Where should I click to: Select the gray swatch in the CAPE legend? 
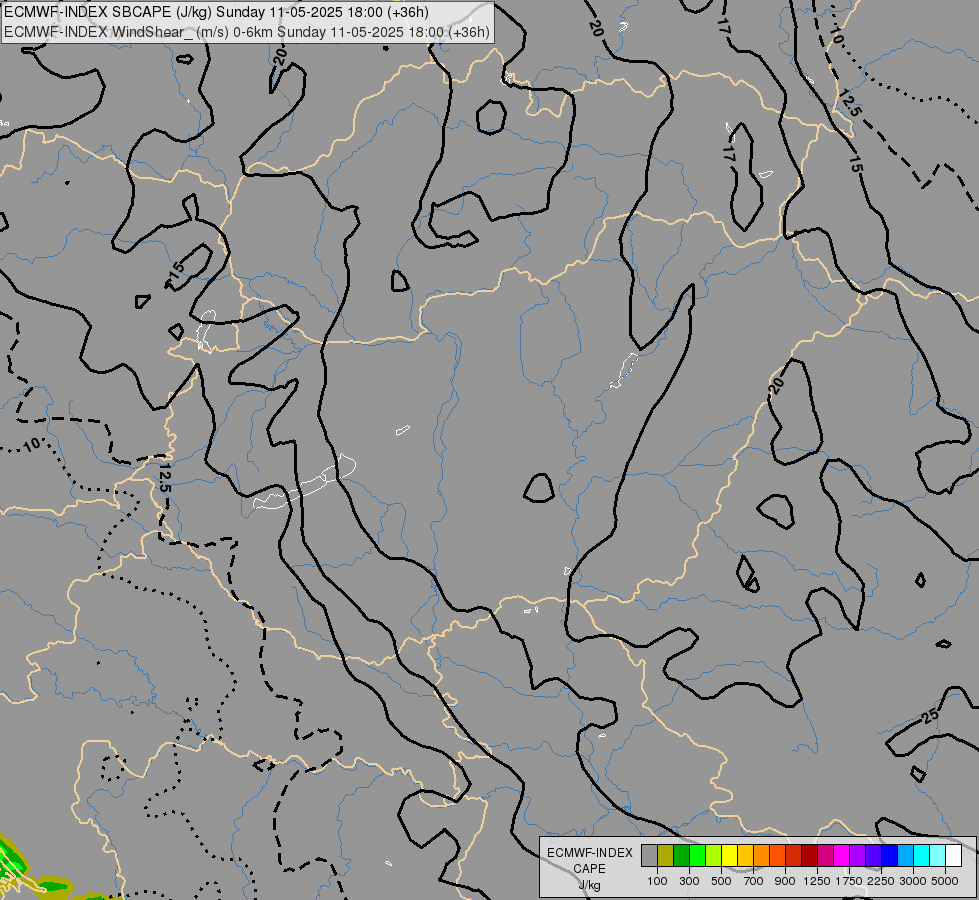click(649, 856)
